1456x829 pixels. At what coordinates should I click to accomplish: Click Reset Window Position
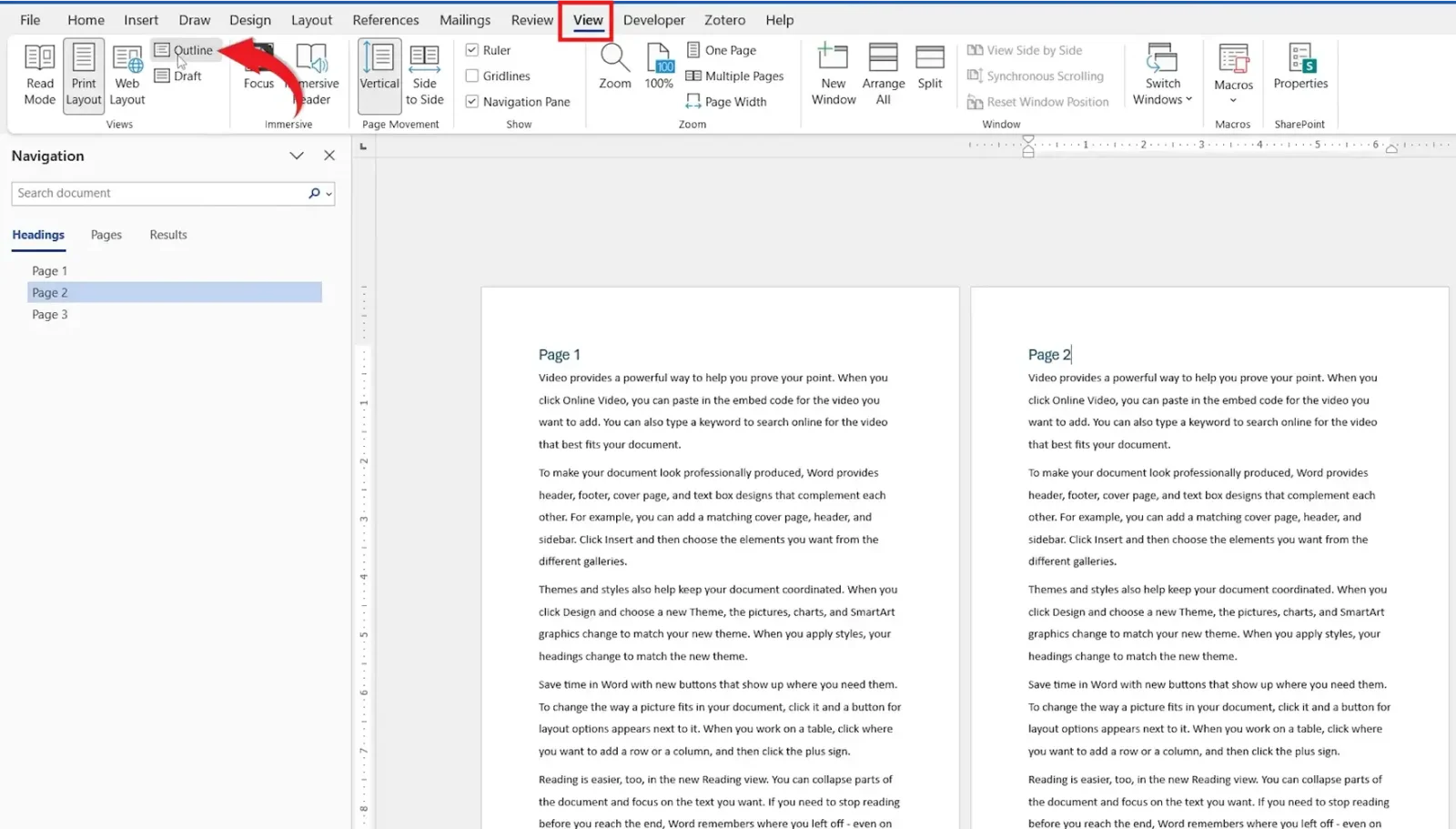click(1037, 101)
